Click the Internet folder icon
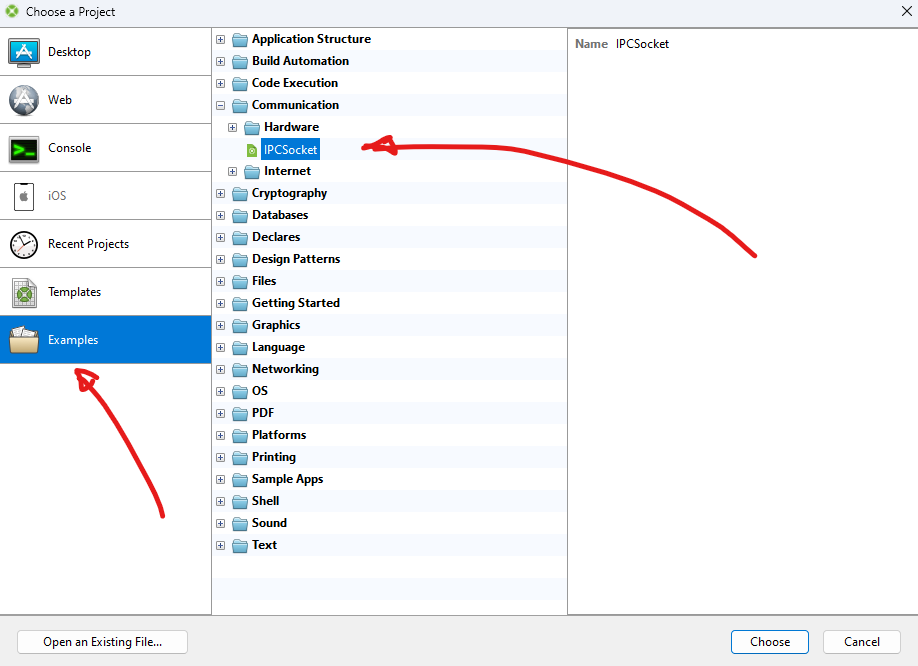This screenshot has width=918, height=666. 252,171
